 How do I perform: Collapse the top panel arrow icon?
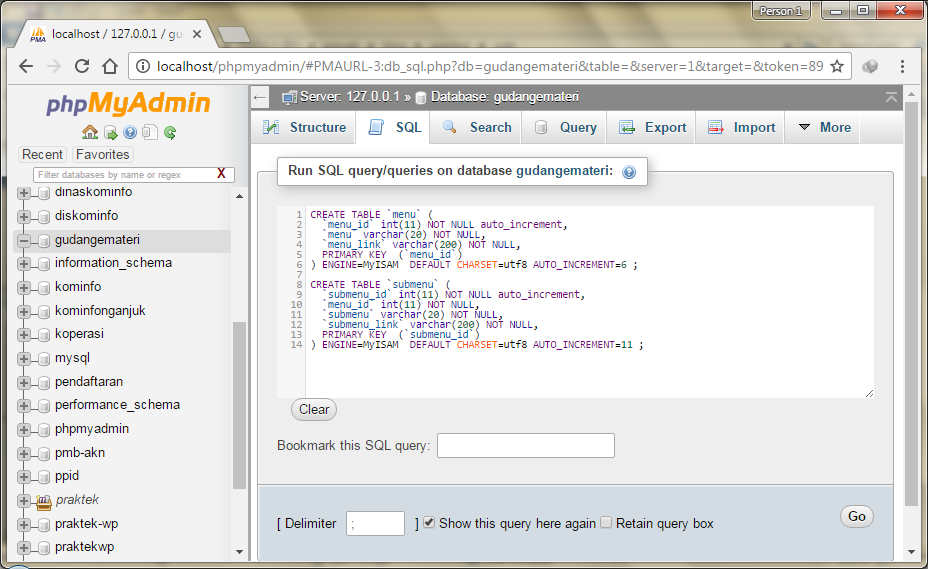(891, 97)
